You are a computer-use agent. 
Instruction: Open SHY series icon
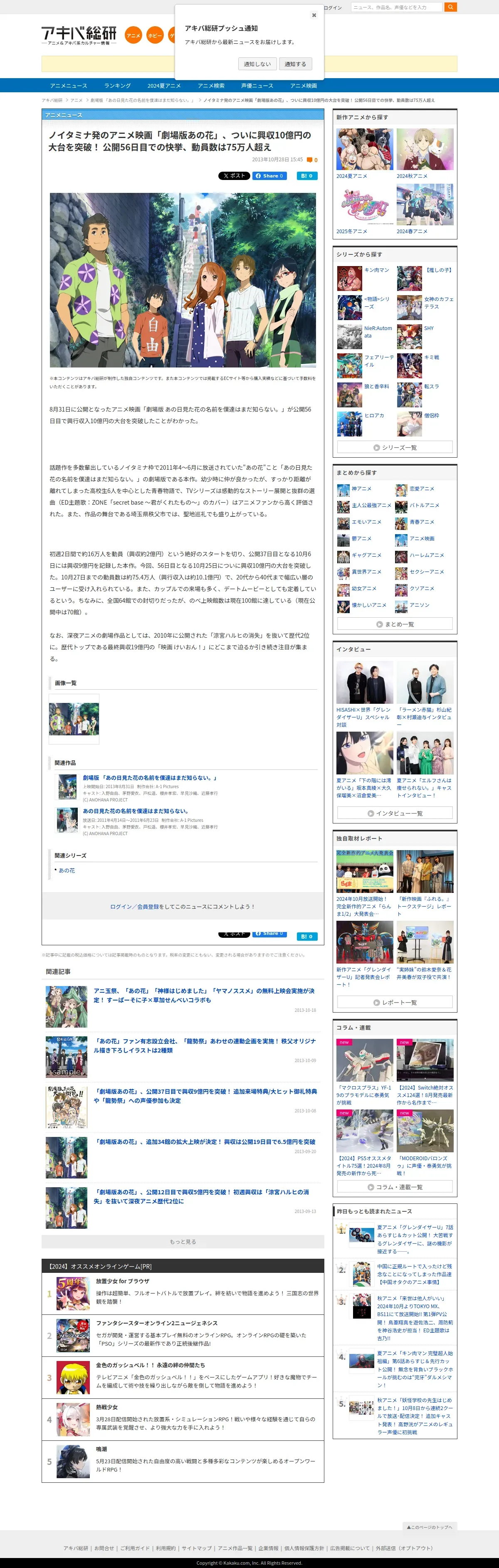[x=410, y=337]
